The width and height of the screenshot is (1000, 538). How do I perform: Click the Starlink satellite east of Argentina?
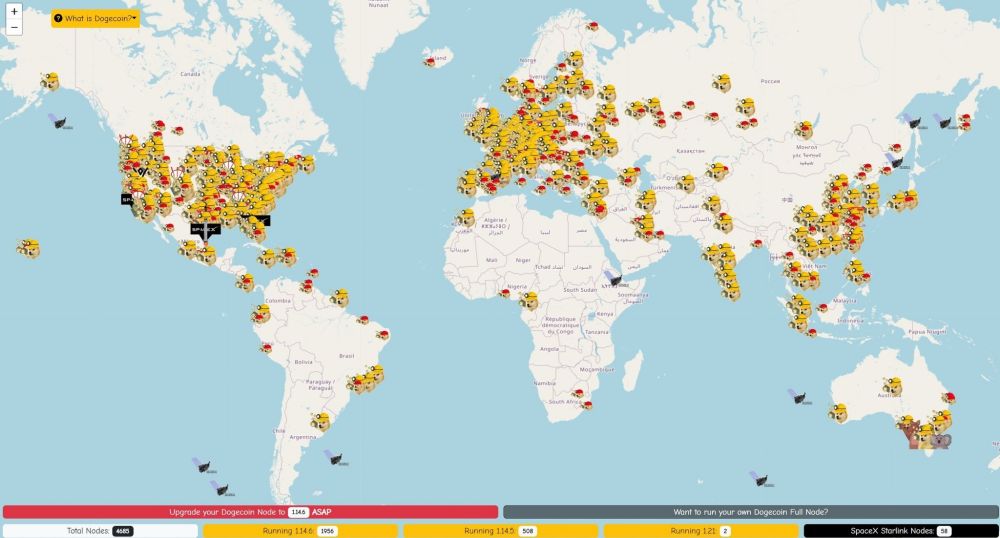click(334, 457)
